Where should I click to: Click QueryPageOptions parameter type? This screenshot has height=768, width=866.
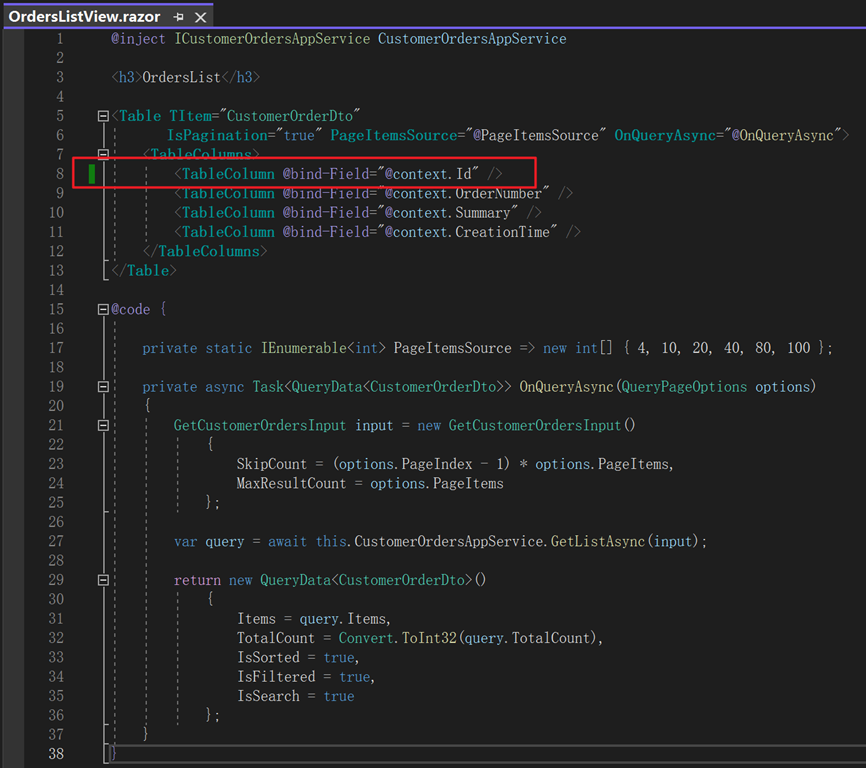pos(684,386)
